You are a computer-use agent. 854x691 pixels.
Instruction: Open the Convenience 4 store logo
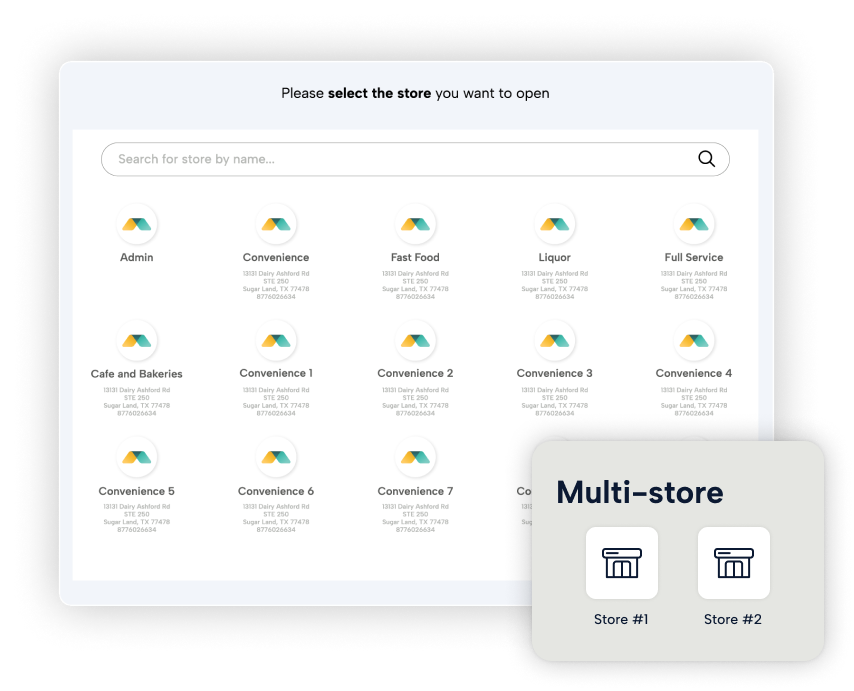point(694,340)
